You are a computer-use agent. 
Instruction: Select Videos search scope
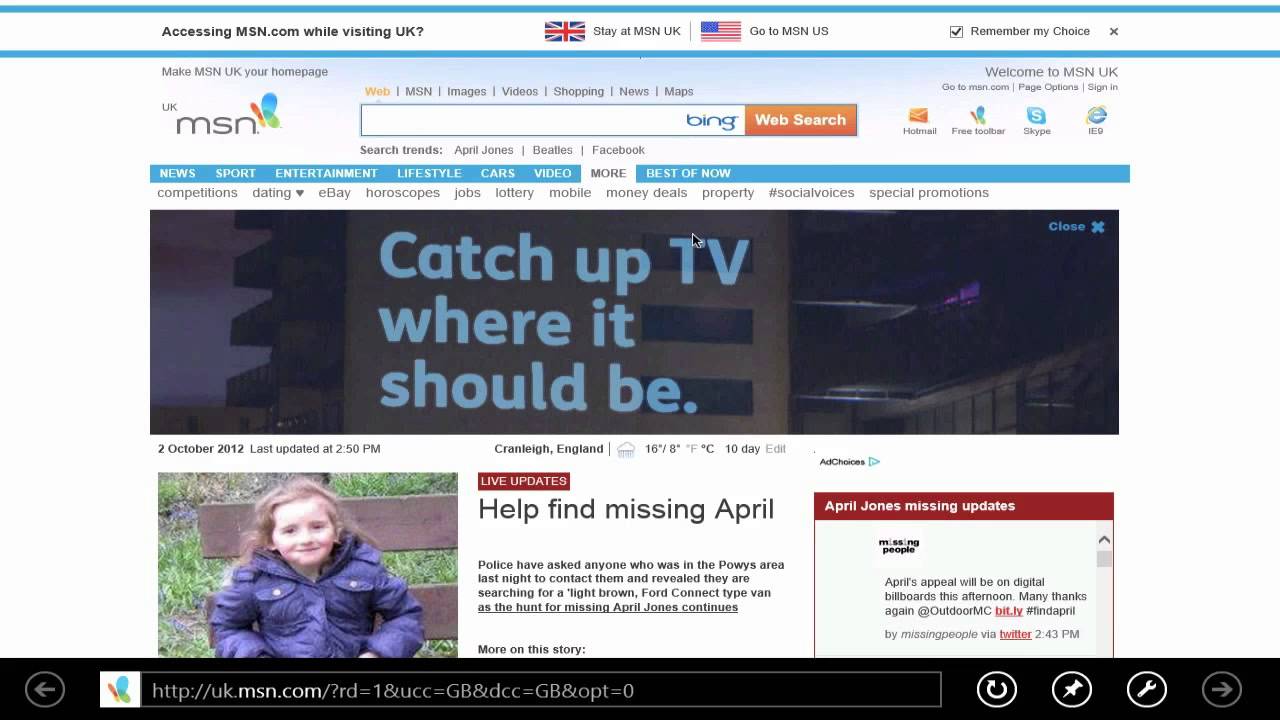click(x=519, y=91)
